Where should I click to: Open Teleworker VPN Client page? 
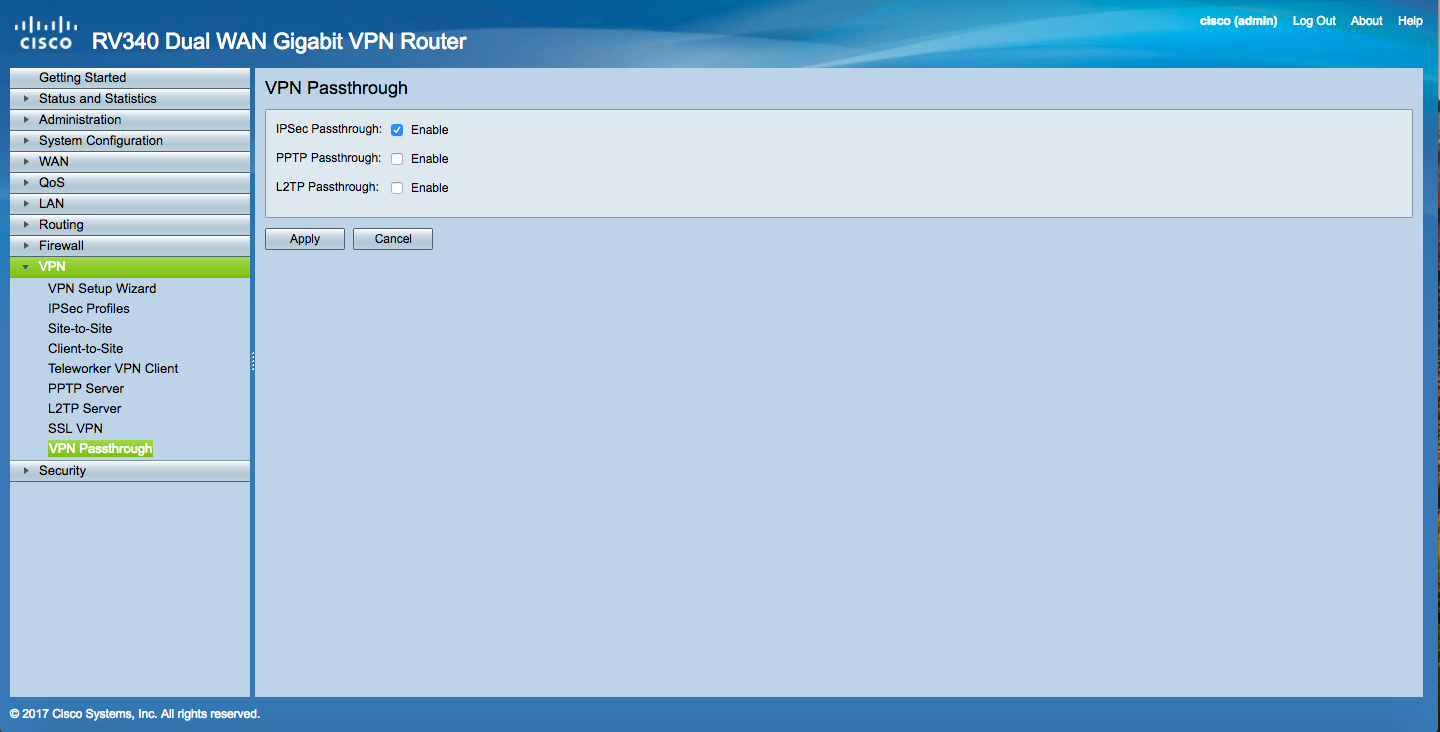(113, 369)
